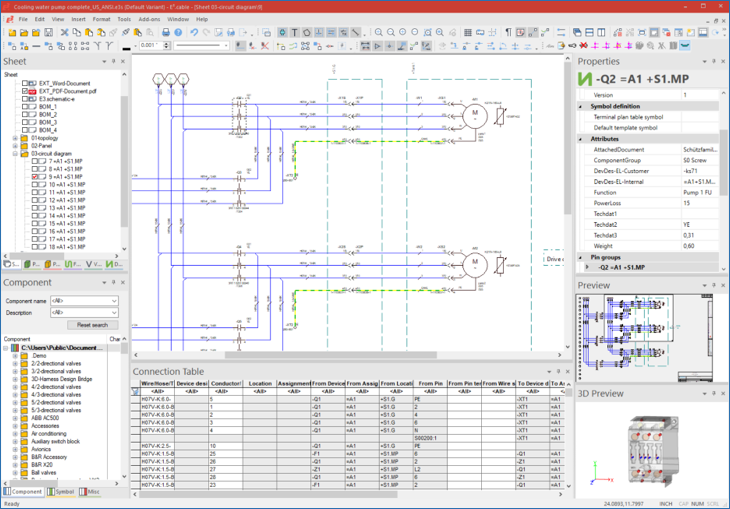This screenshot has width=730, height=509.
Task: Collapse the 03-circuit diagram folder
Action: point(14,154)
